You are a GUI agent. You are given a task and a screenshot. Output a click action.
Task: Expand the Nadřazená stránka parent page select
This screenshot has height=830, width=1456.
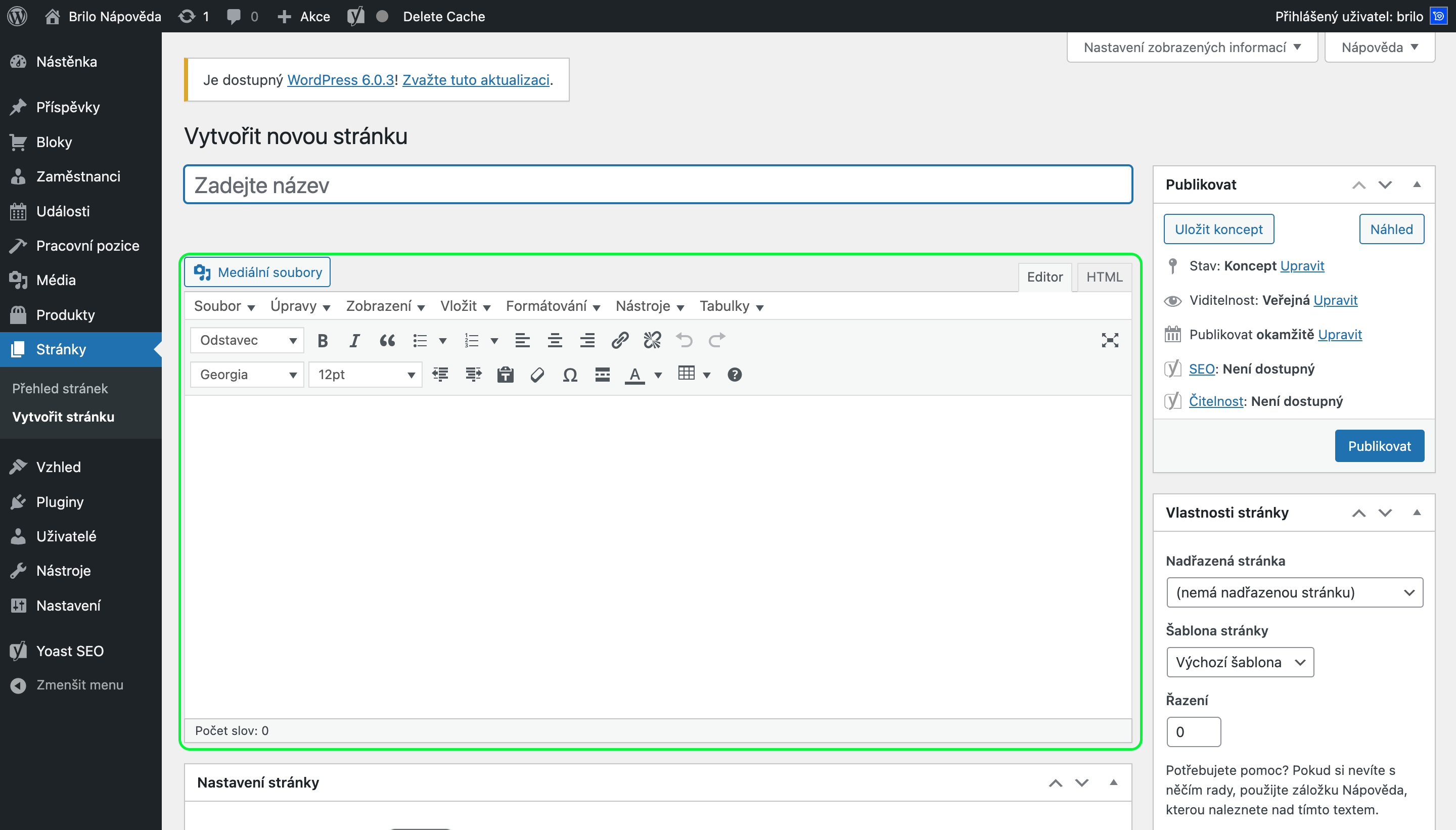coord(1294,592)
